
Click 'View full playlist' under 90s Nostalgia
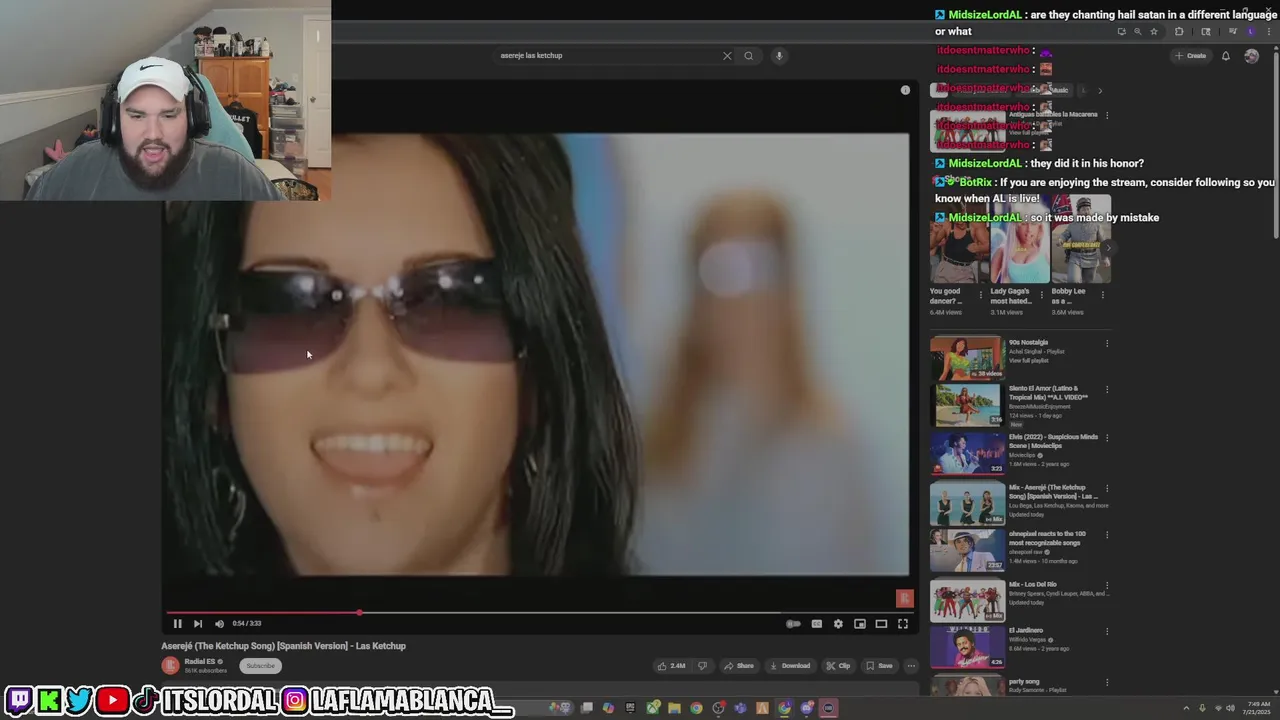pyautogui.click(x=1029, y=360)
